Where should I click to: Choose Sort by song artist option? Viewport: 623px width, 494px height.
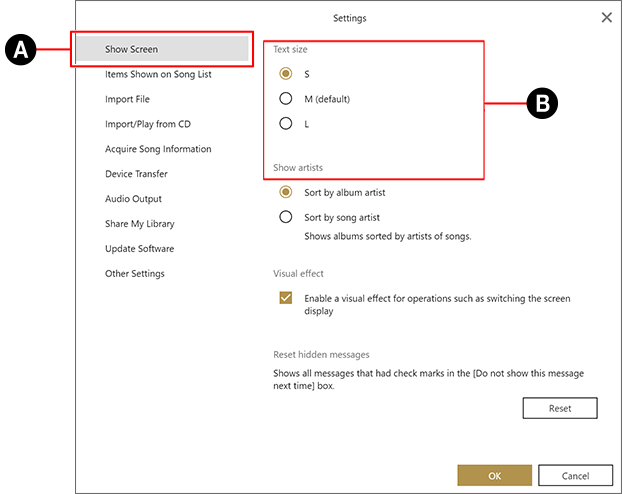(286, 217)
